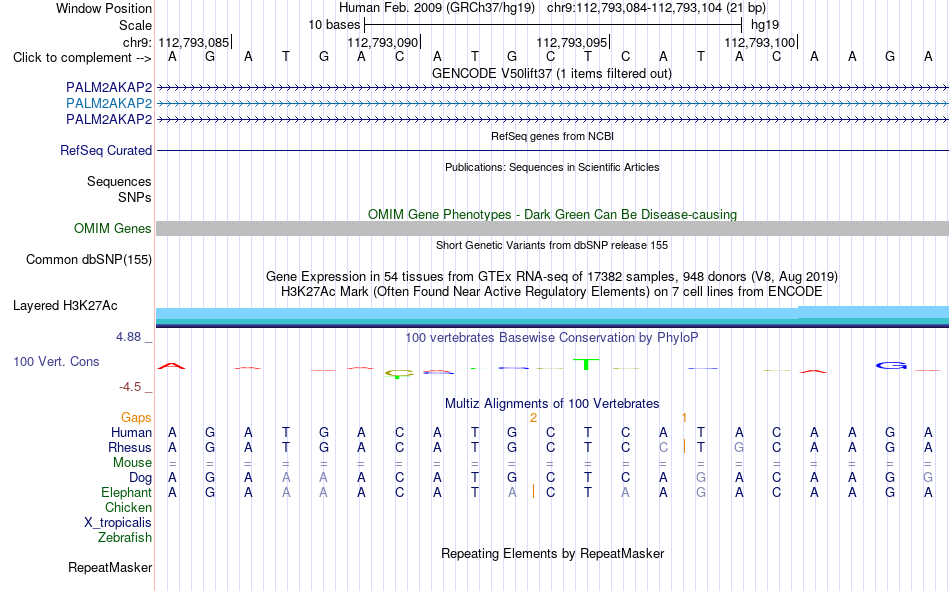Image resolution: width=950 pixels, height=591 pixels.
Task: Click the orange insertion bar in the Elephant row
Action: pos(533,492)
